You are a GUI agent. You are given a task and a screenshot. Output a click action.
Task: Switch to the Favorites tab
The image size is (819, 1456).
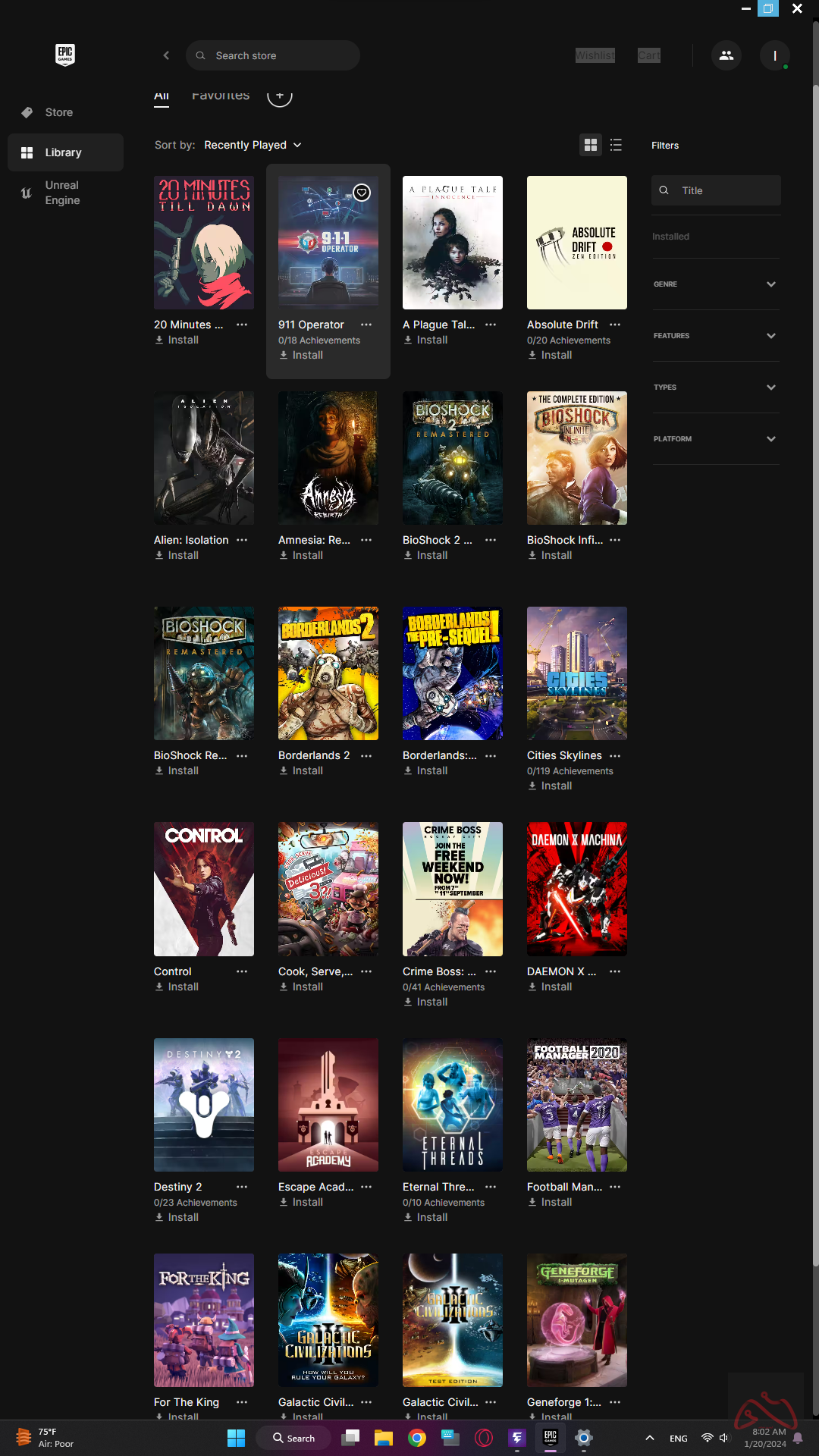pyautogui.click(x=220, y=96)
